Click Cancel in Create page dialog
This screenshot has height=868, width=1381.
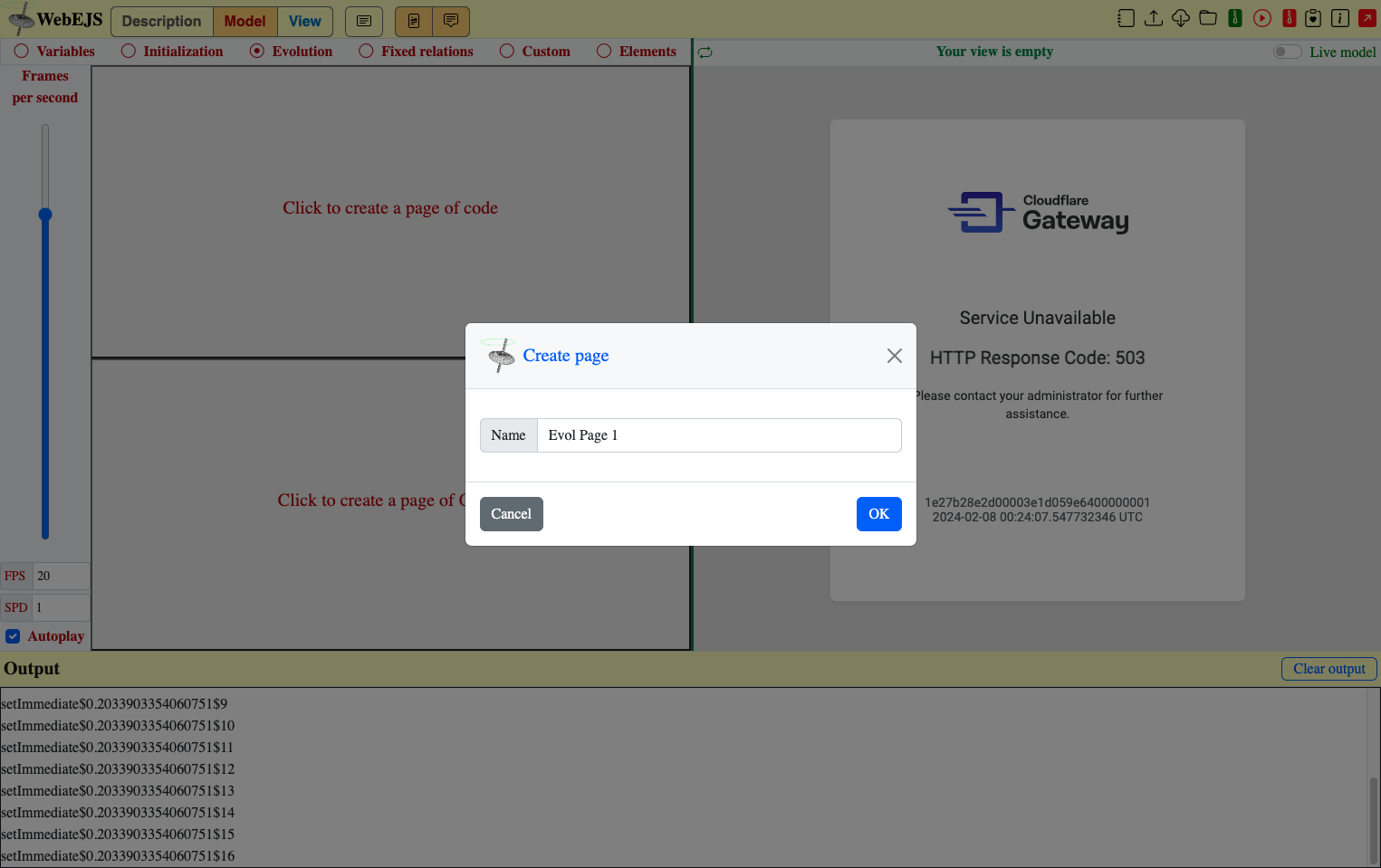pos(512,514)
